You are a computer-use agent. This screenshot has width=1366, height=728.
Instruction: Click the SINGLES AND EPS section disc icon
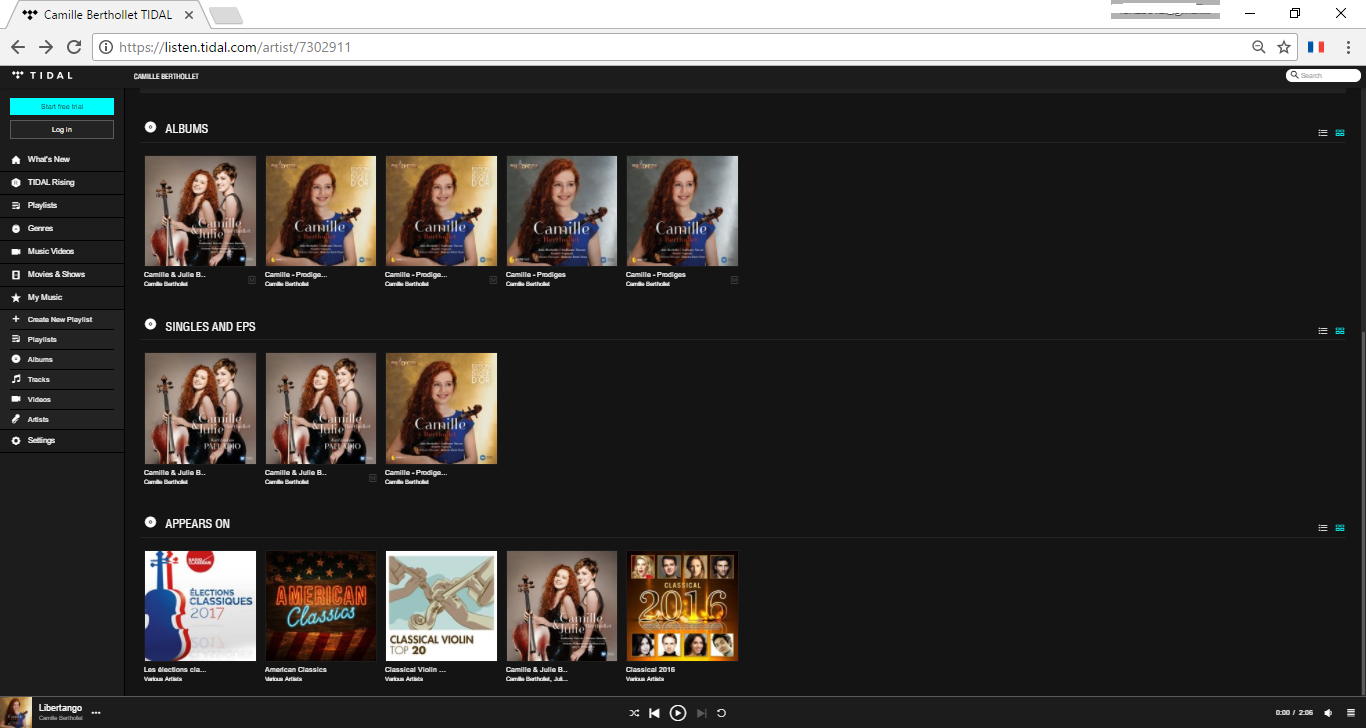(x=150, y=324)
